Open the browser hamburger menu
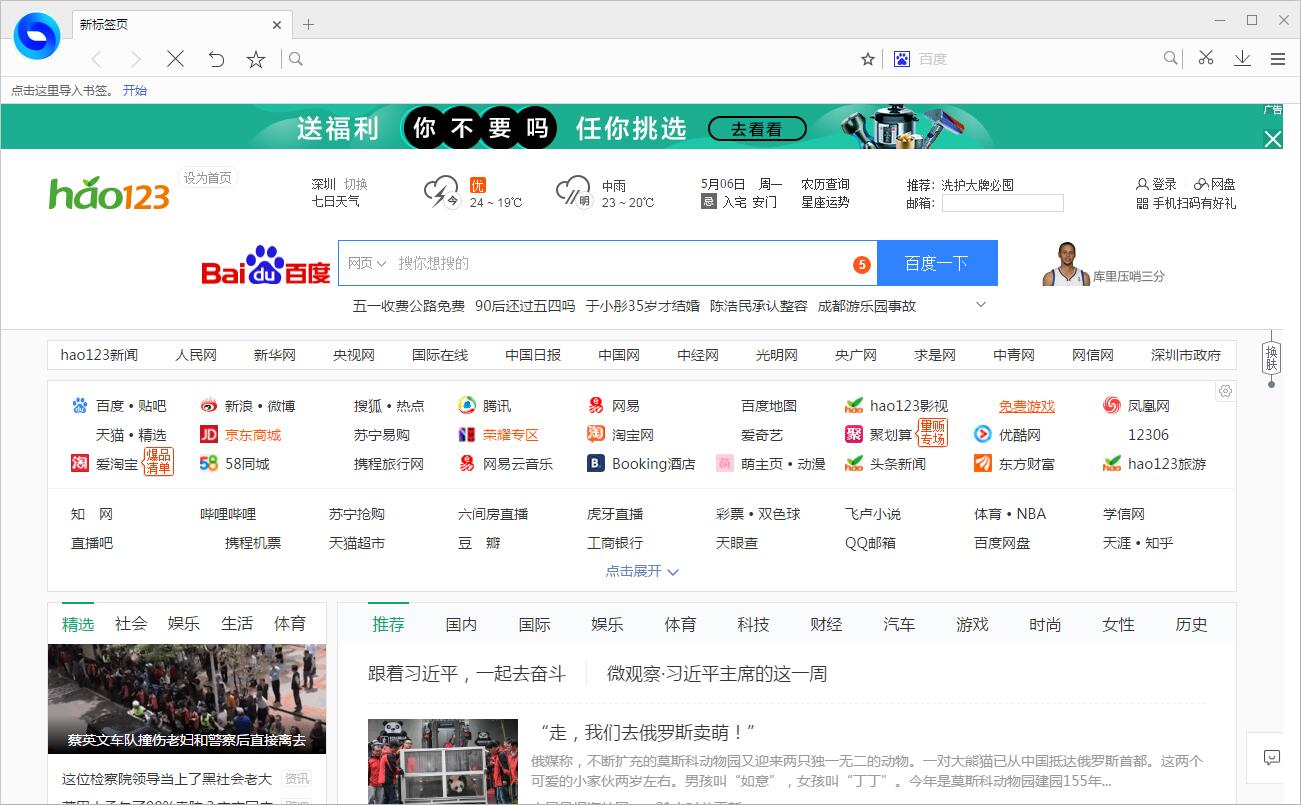The height and width of the screenshot is (805, 1301). point(1278,59)
